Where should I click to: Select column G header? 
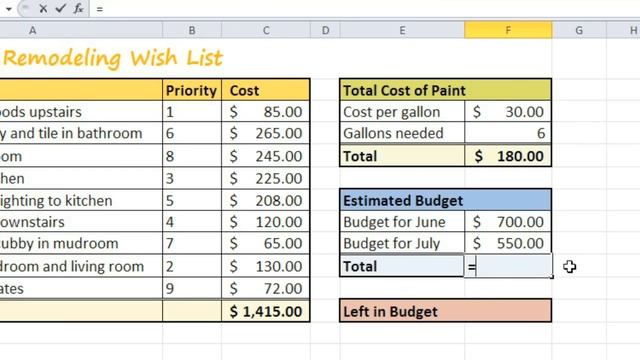[x=579, y=30]
